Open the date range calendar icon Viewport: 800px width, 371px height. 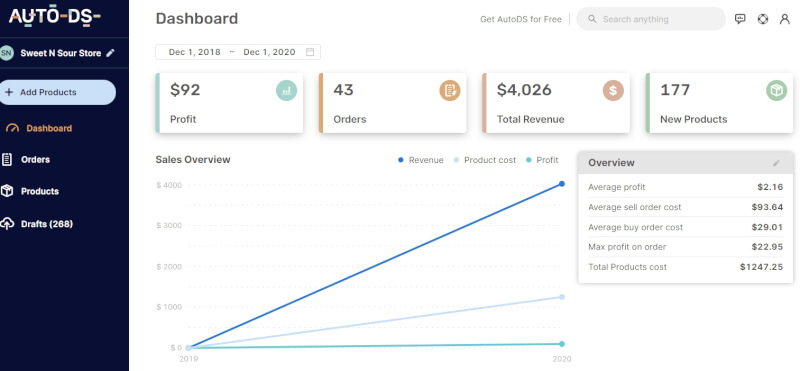coord(310,52)
